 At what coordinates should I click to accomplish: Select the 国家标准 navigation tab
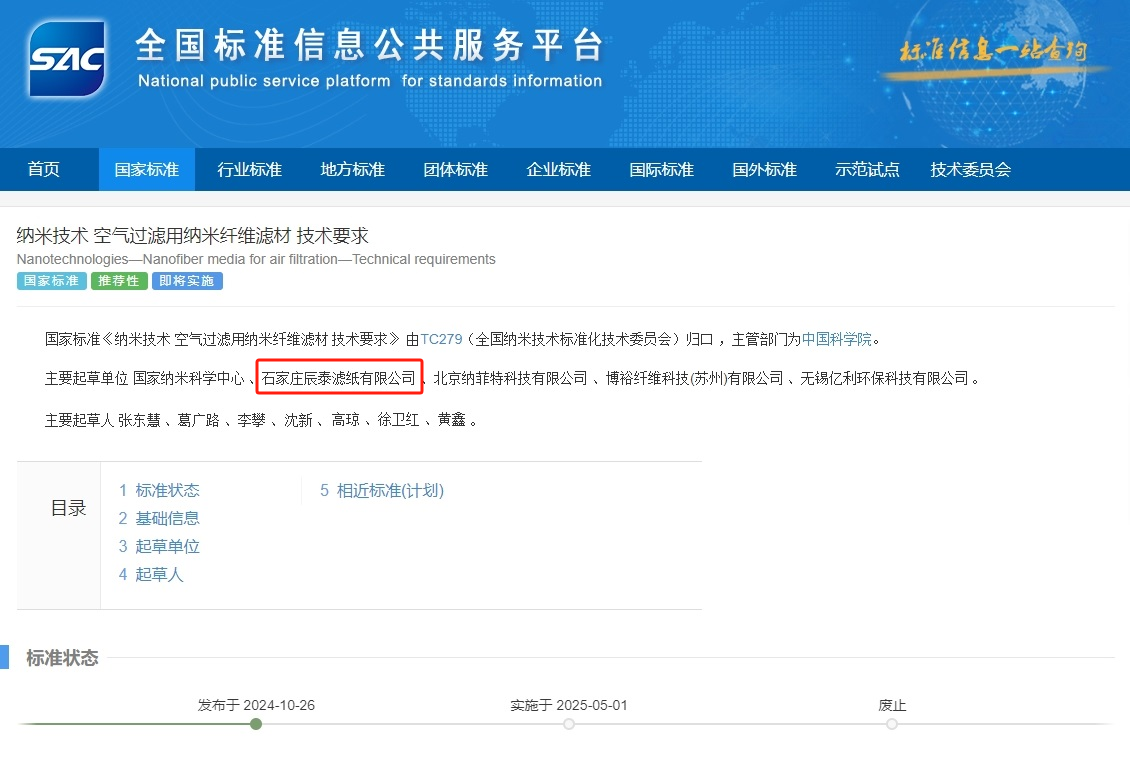pyautogui.click(x=147, y=169)
